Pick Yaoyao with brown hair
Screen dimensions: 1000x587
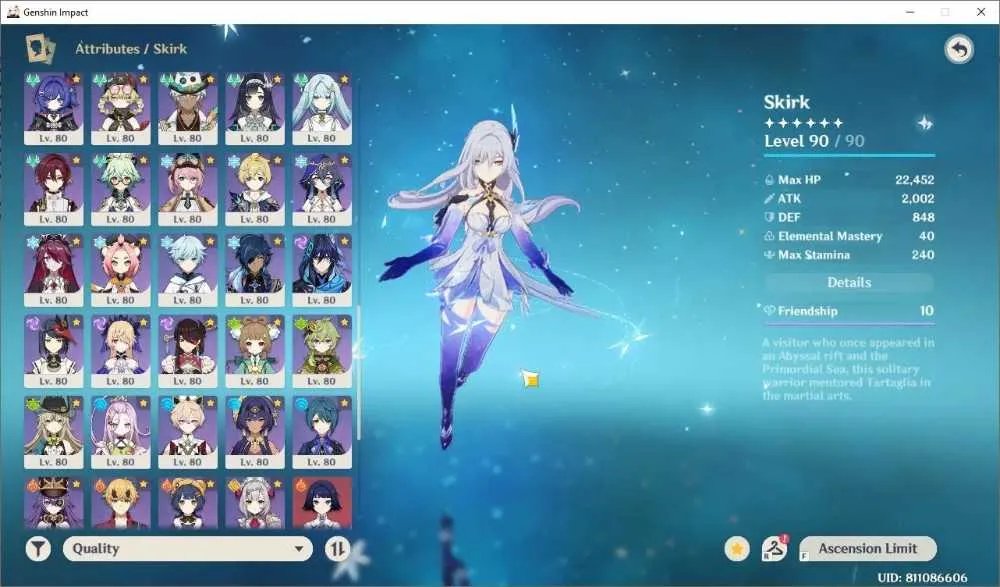point(255,352)
